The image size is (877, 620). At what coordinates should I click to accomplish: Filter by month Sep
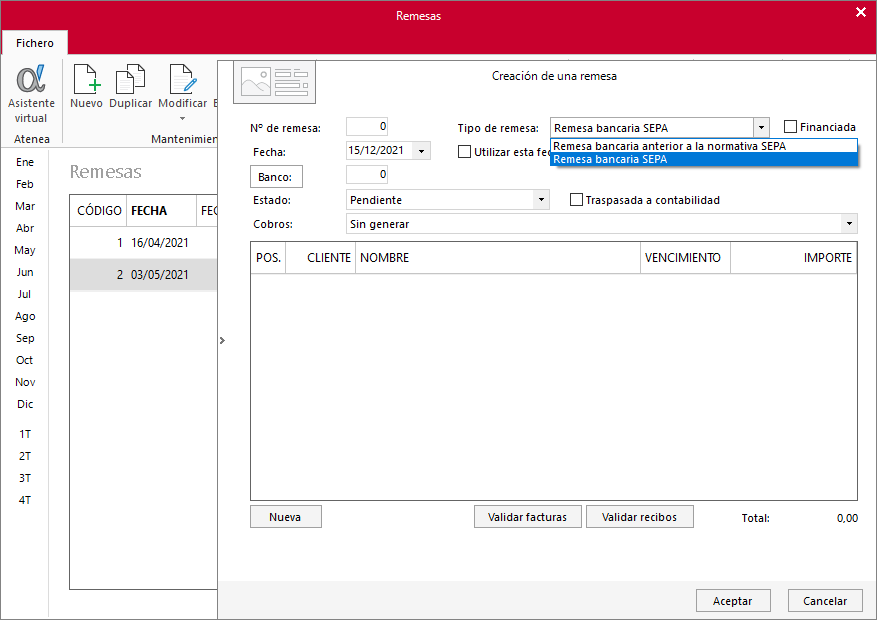[x=25, y=338]
